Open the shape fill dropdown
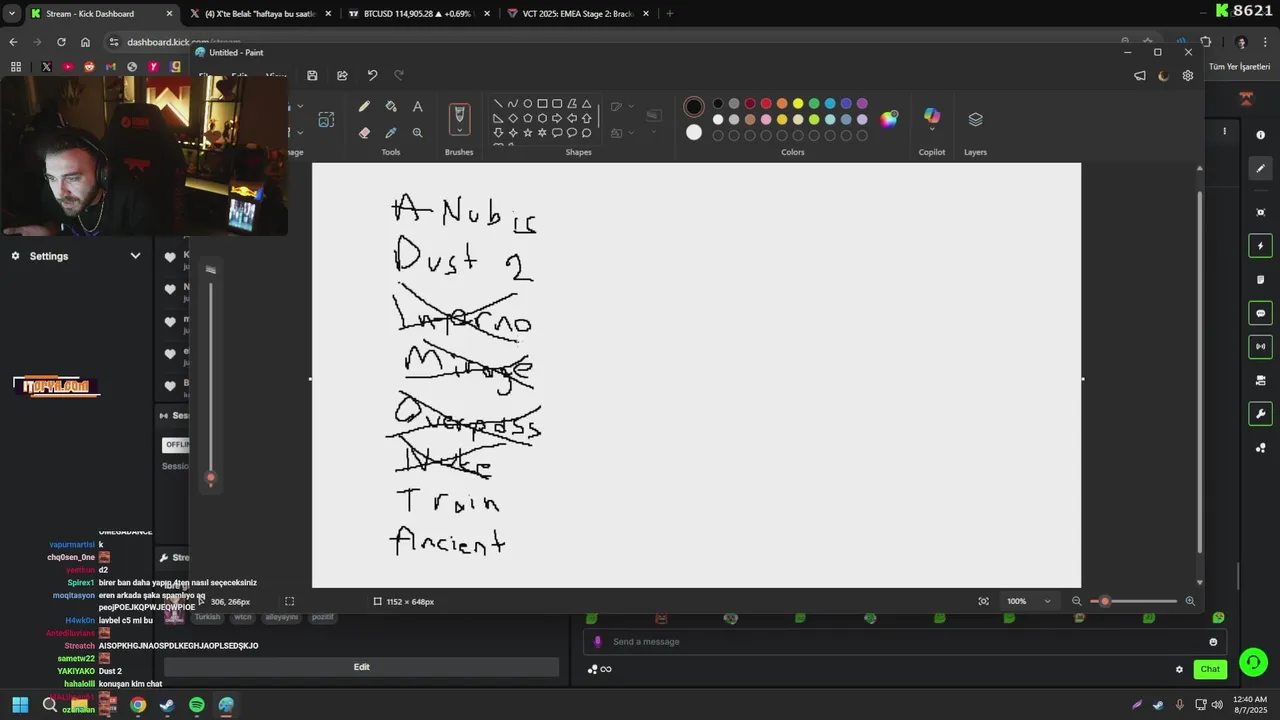Screen dimensions: 1280x720 (x=619, y=133)
